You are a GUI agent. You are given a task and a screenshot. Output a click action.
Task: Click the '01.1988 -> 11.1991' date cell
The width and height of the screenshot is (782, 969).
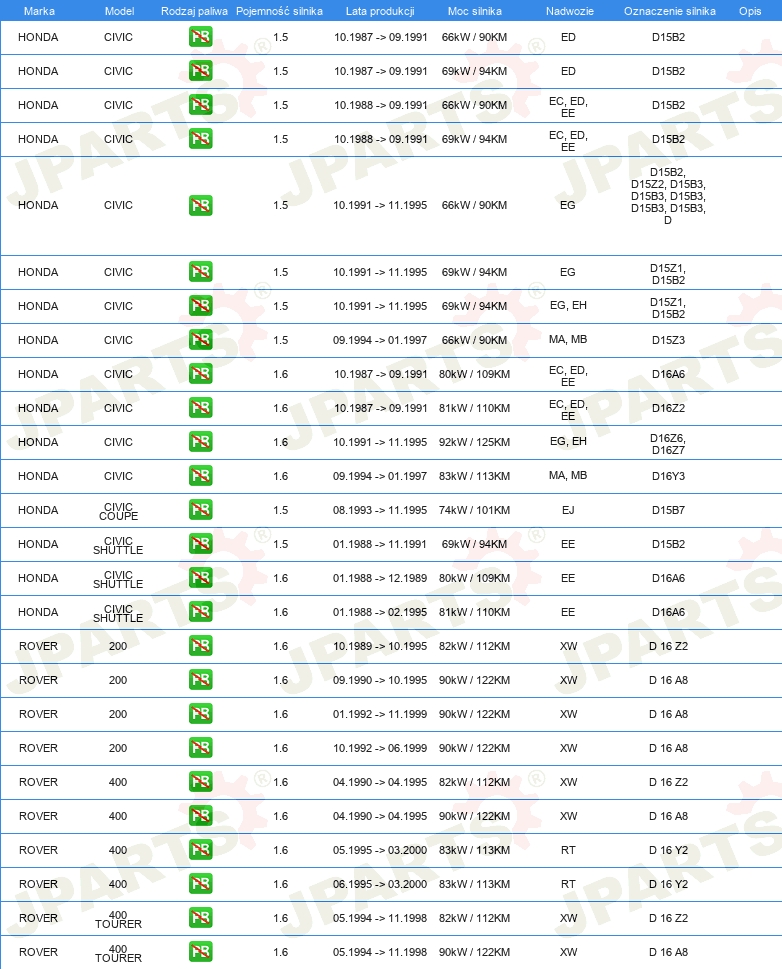[x=380, y=544]
